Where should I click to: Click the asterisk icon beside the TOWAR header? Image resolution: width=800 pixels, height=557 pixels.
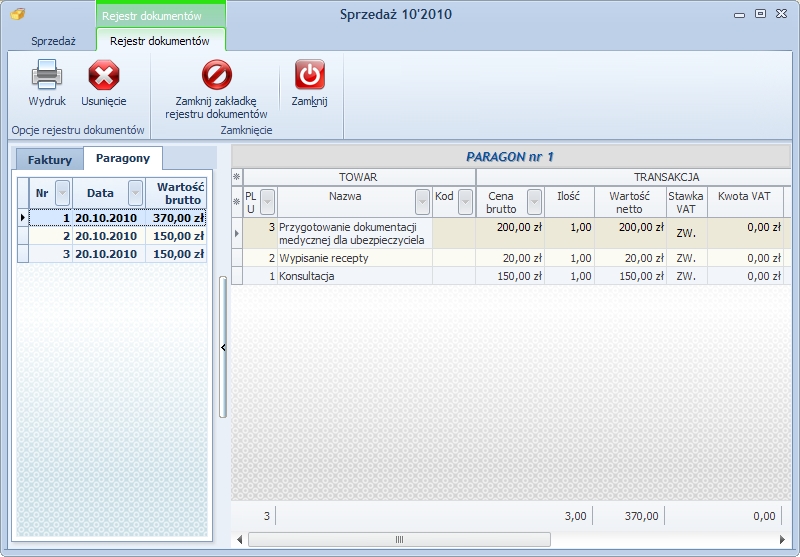pyautogui.click(x=237, y=177)
